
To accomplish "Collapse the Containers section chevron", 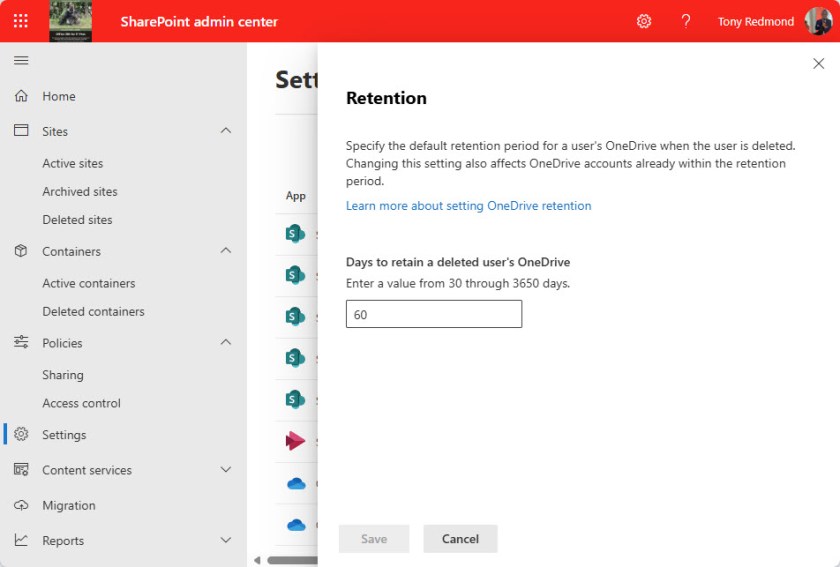I will click(226, 250).
